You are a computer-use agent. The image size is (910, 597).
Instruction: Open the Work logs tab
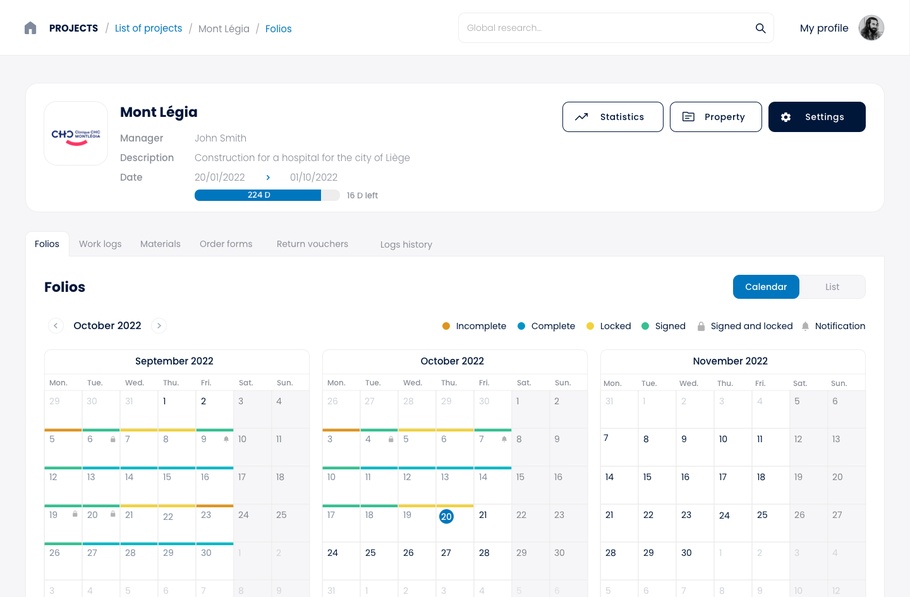tap(100, 244)
